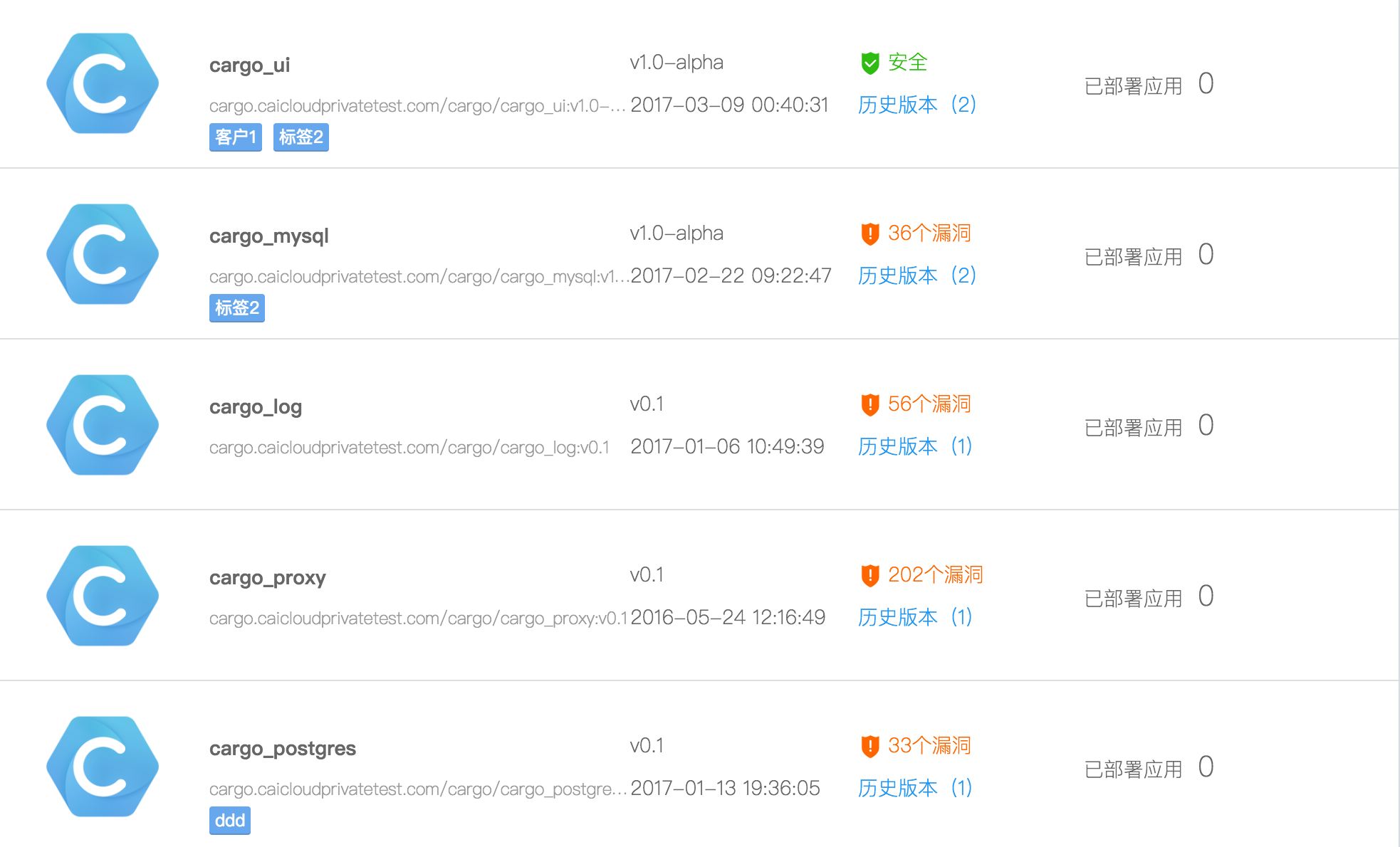Open the cargo_proxy image name
This screenshot has width=1400, height=847.
click(268, 578)
